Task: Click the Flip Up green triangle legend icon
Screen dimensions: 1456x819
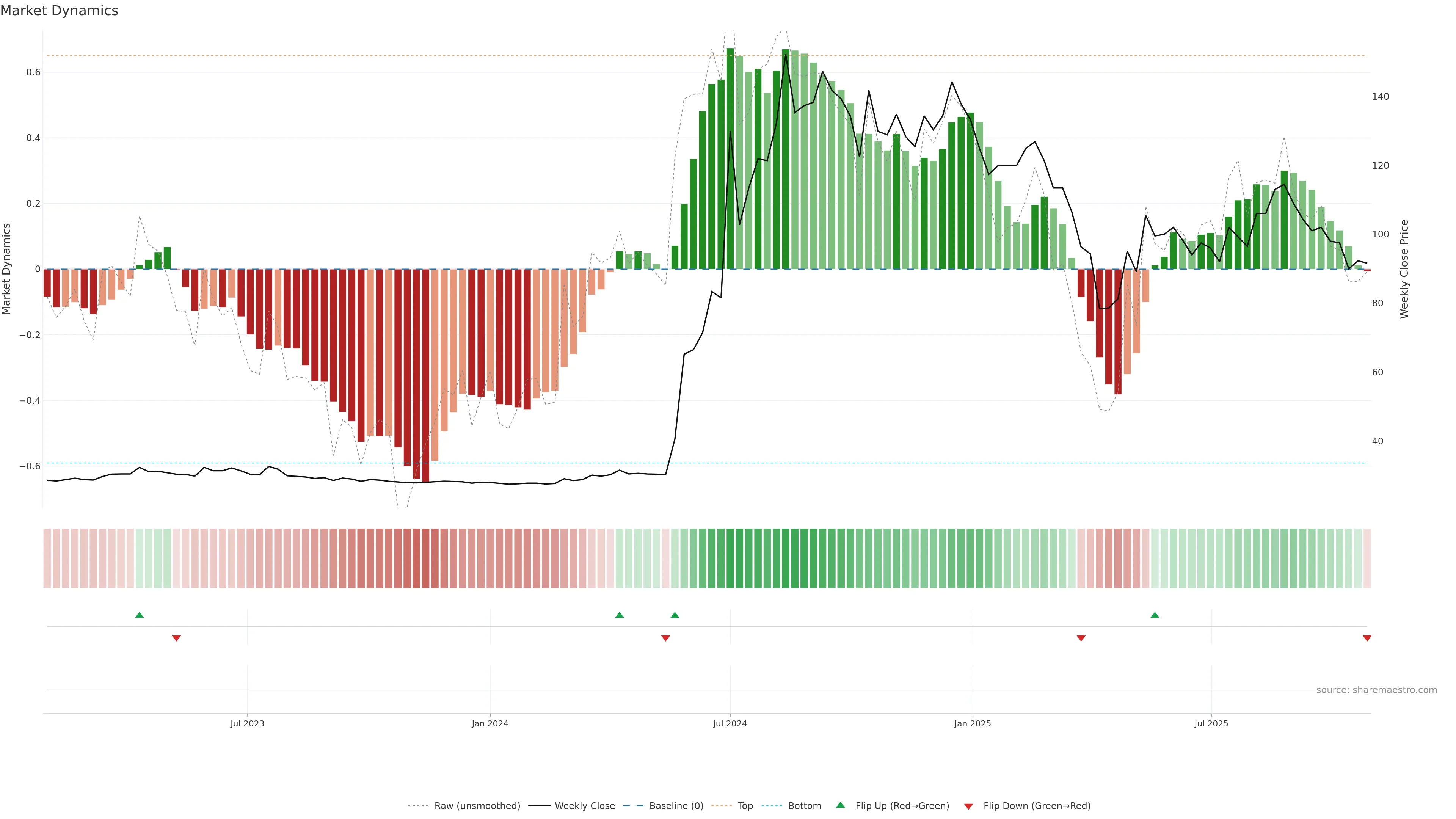Action: tap(841, 805)
